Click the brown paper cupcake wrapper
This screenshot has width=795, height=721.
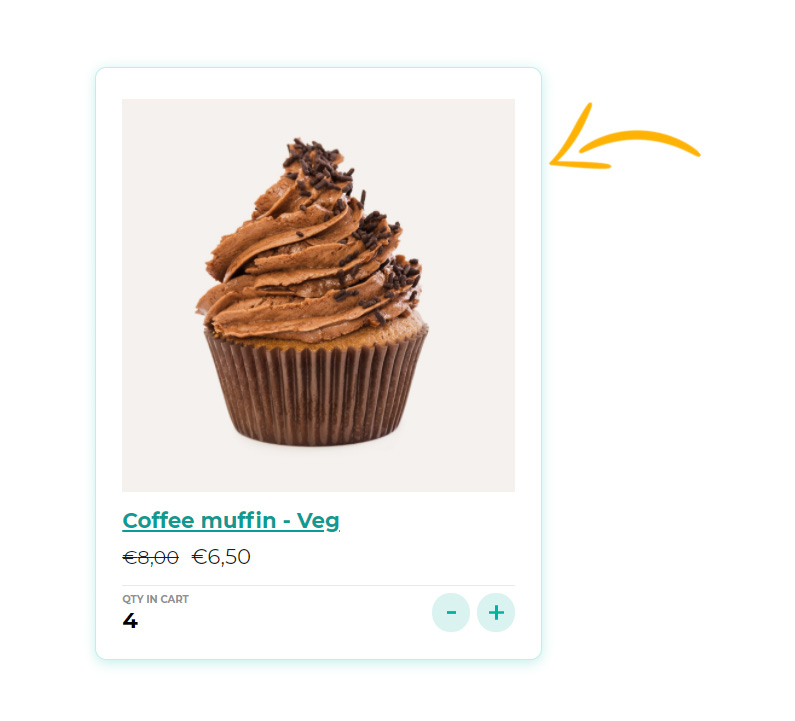tap(316, 390)
